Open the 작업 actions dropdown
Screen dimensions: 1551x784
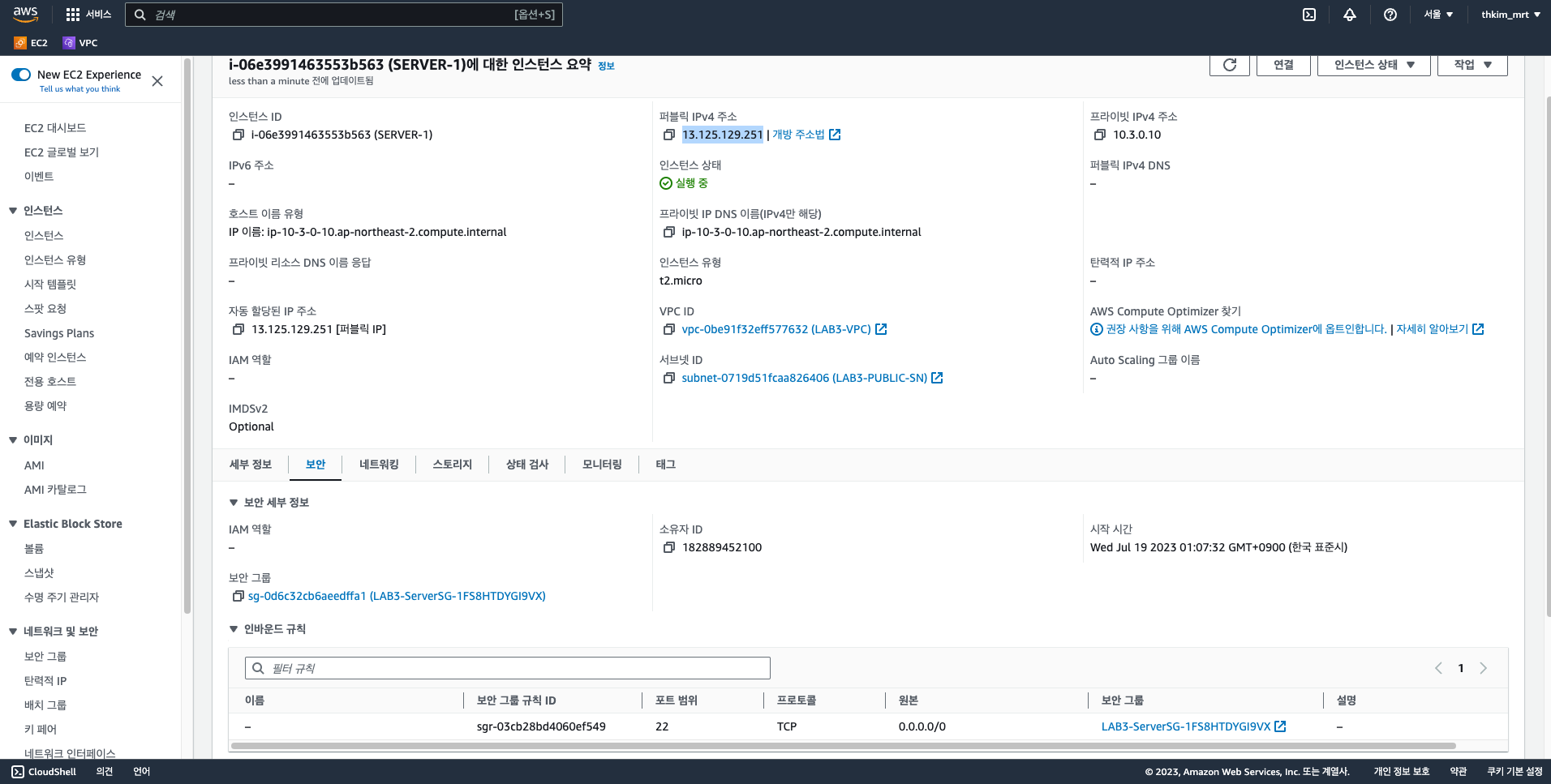pos(1472,65)
